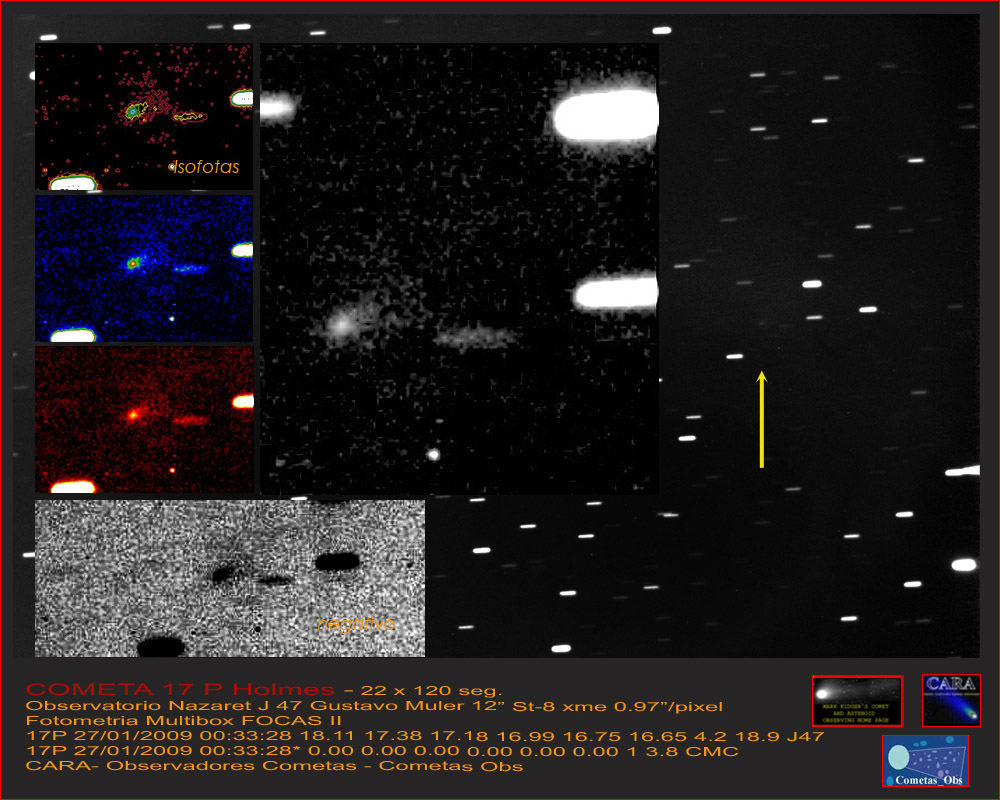Screen dimensions: 1000x800
Task: Click the 'CARA- Observadores Cometas' line
Action: coord(274,766)
